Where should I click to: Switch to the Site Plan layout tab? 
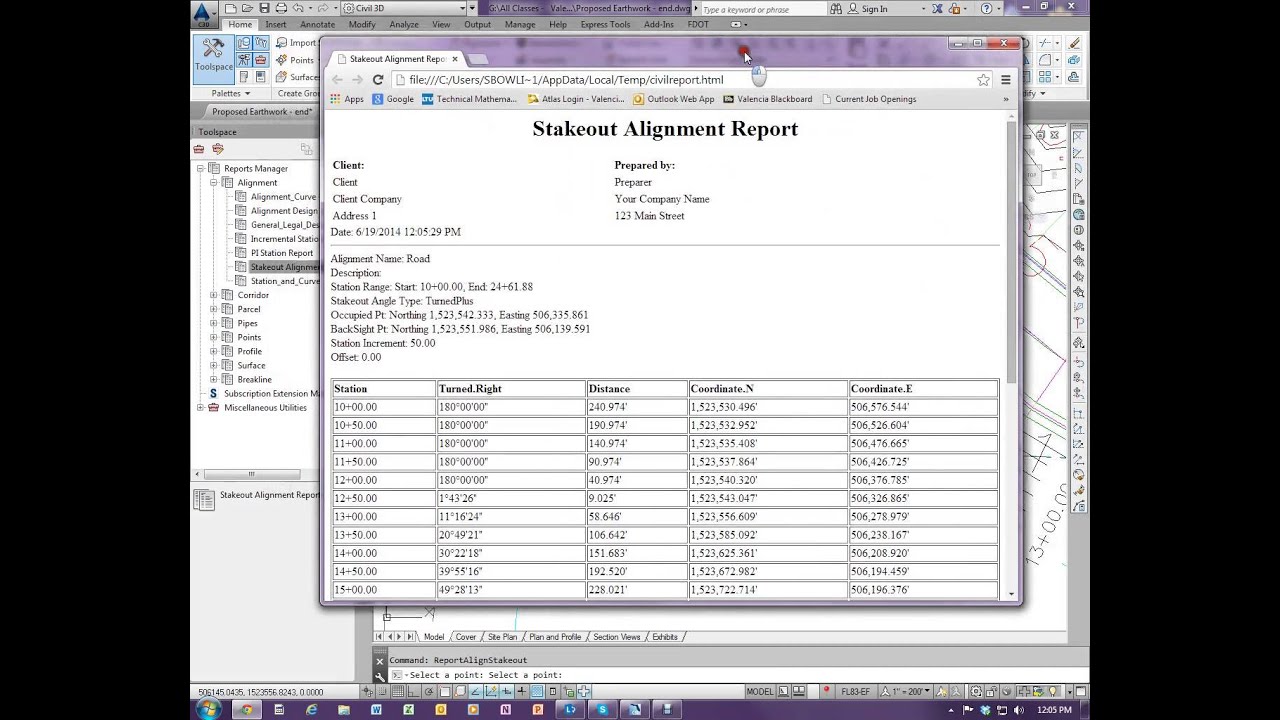pos(502,637)
